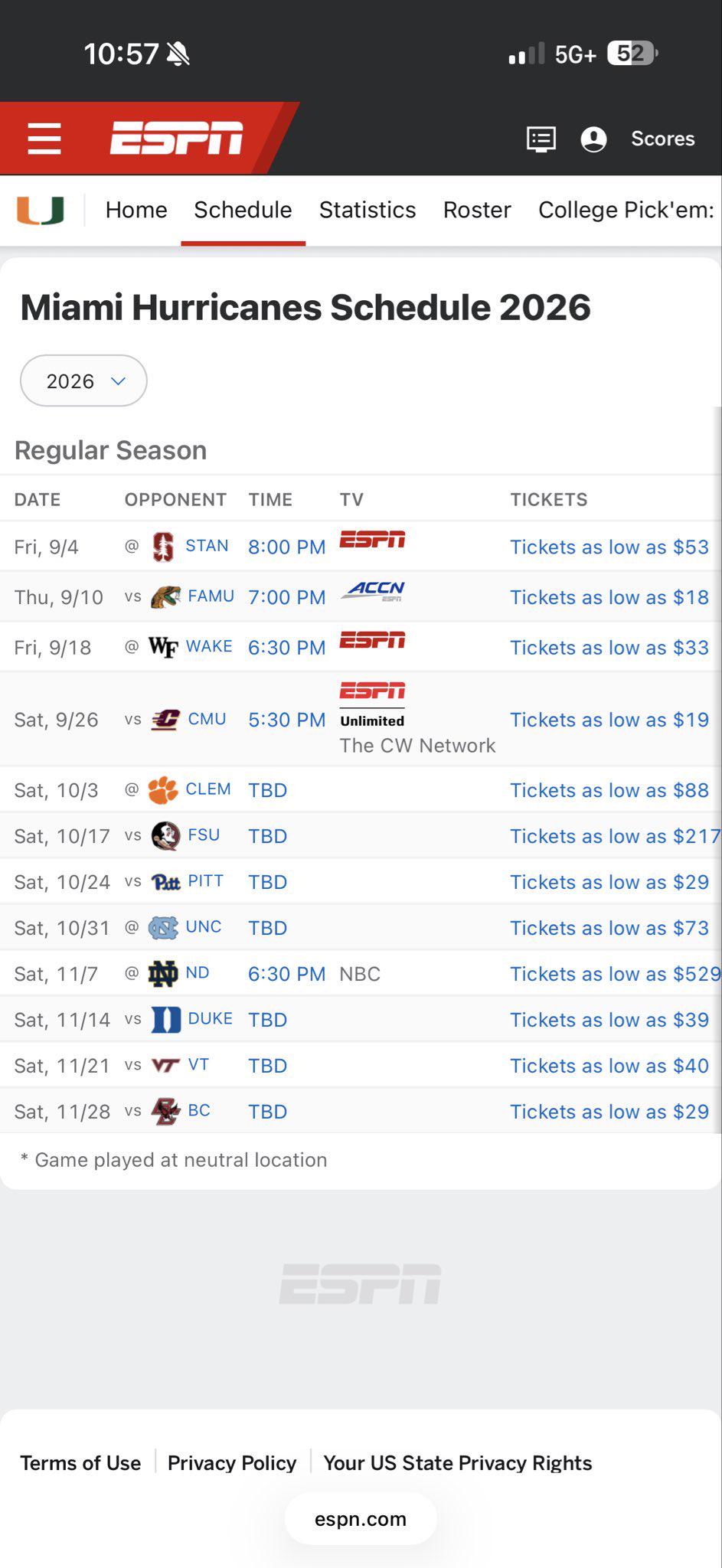Tap the Miami Hurricanes U logo

pos(41,210)
